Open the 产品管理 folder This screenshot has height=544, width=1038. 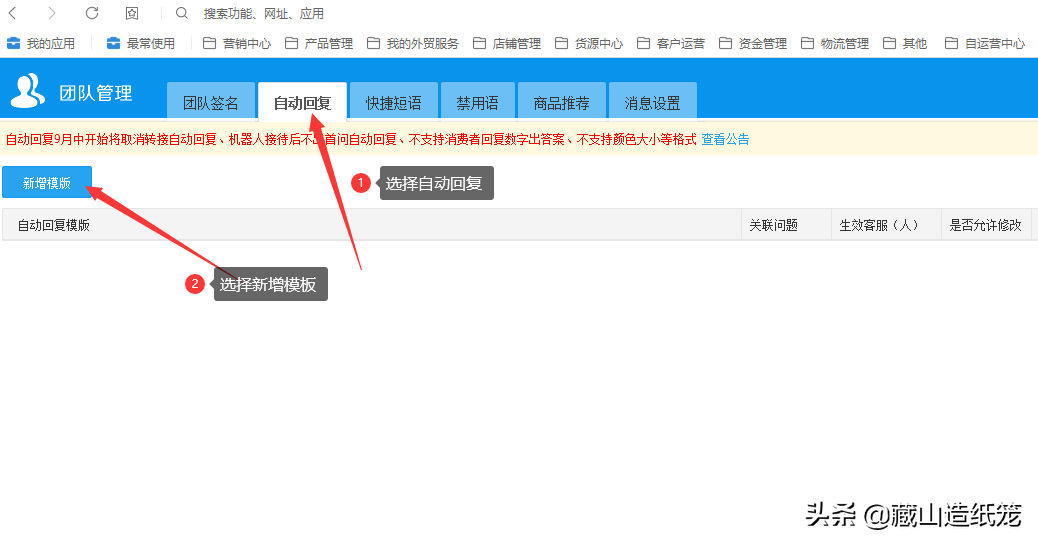pos(318,44)
